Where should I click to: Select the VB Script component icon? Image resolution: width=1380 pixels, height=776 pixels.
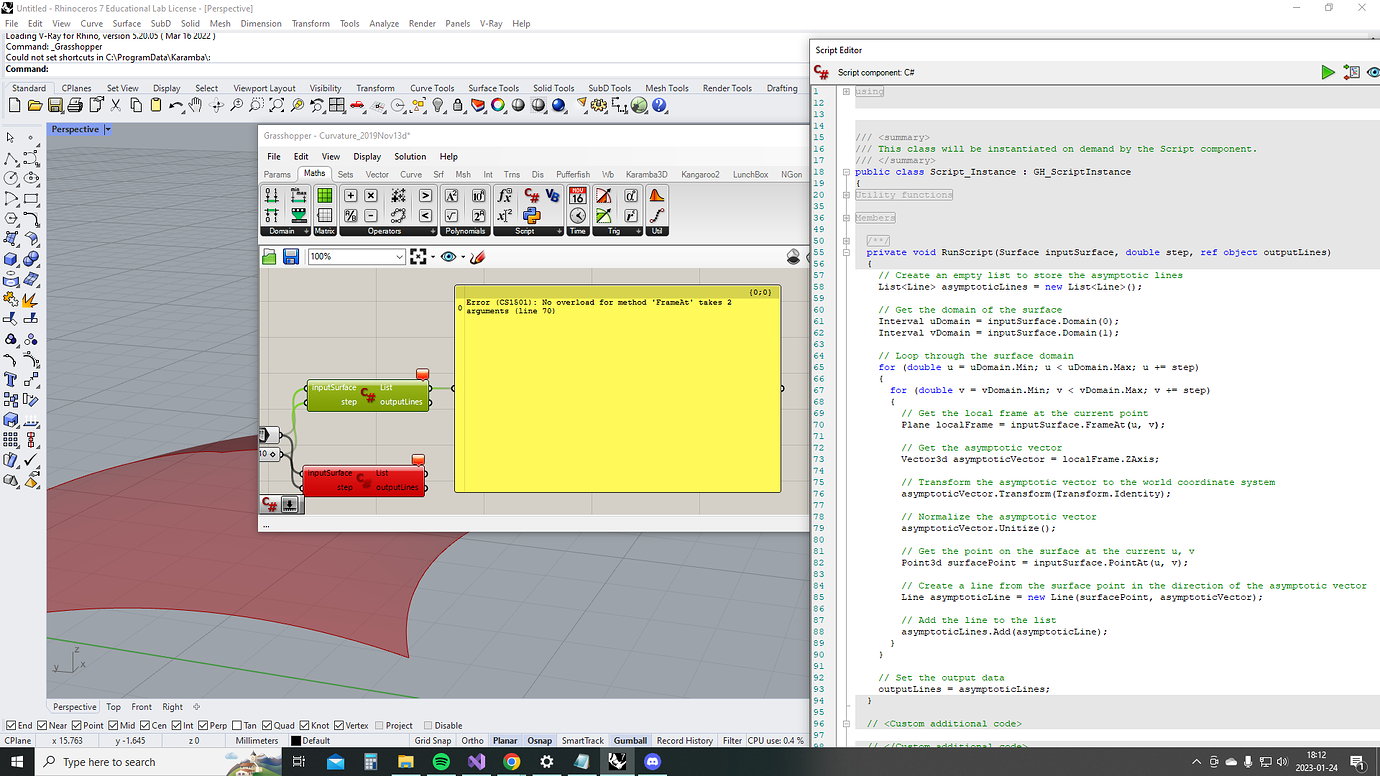(x=552, y=196)
